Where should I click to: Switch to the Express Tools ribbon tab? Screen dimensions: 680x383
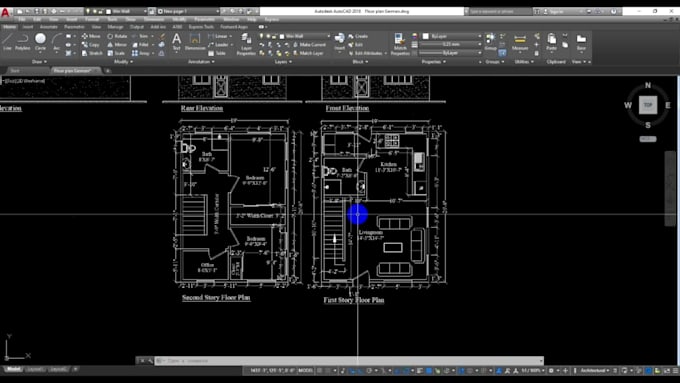[x=201, y=27]
